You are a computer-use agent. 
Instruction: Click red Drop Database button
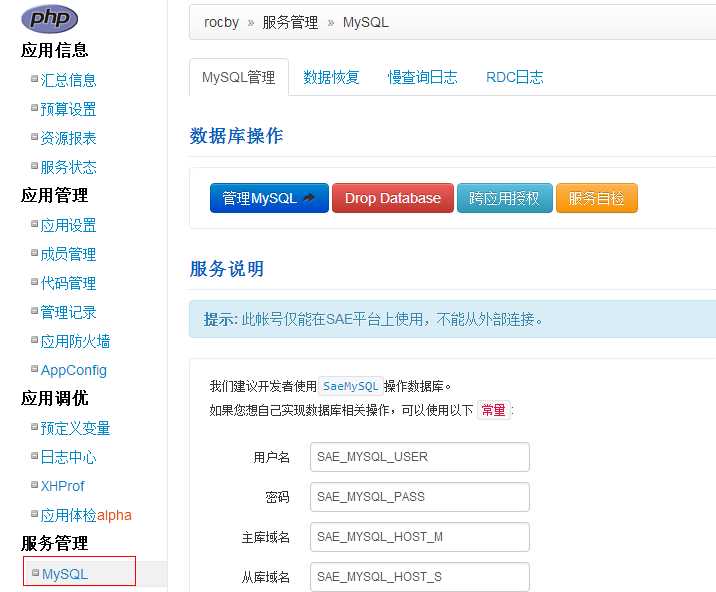click(x=393, y=198)
